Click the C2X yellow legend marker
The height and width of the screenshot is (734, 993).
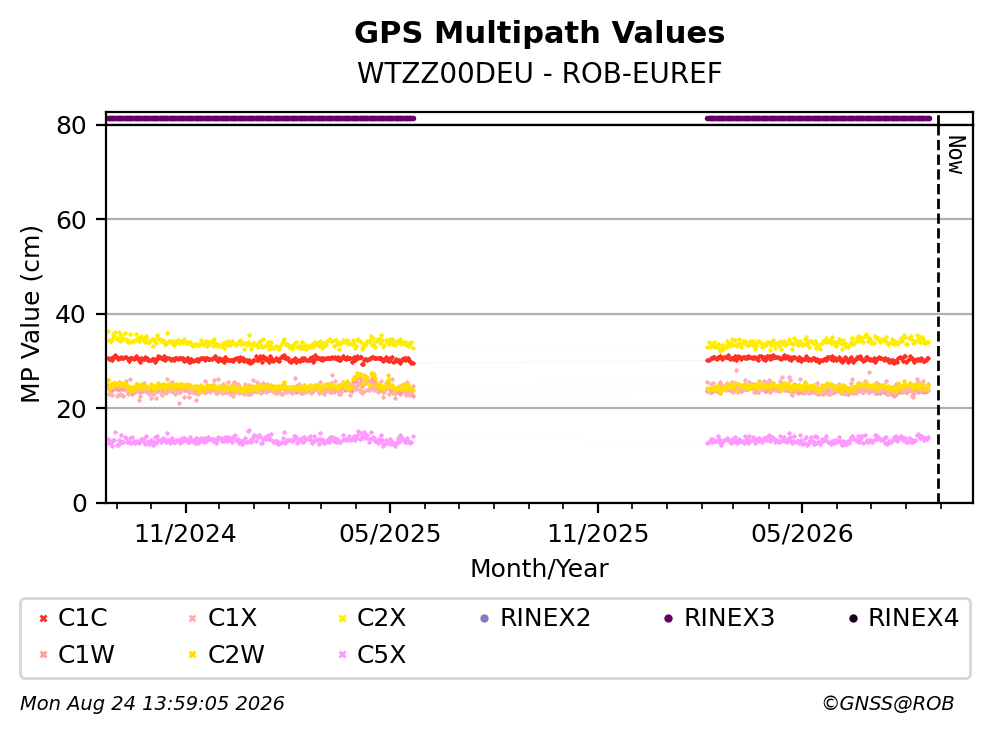(343, 618)
